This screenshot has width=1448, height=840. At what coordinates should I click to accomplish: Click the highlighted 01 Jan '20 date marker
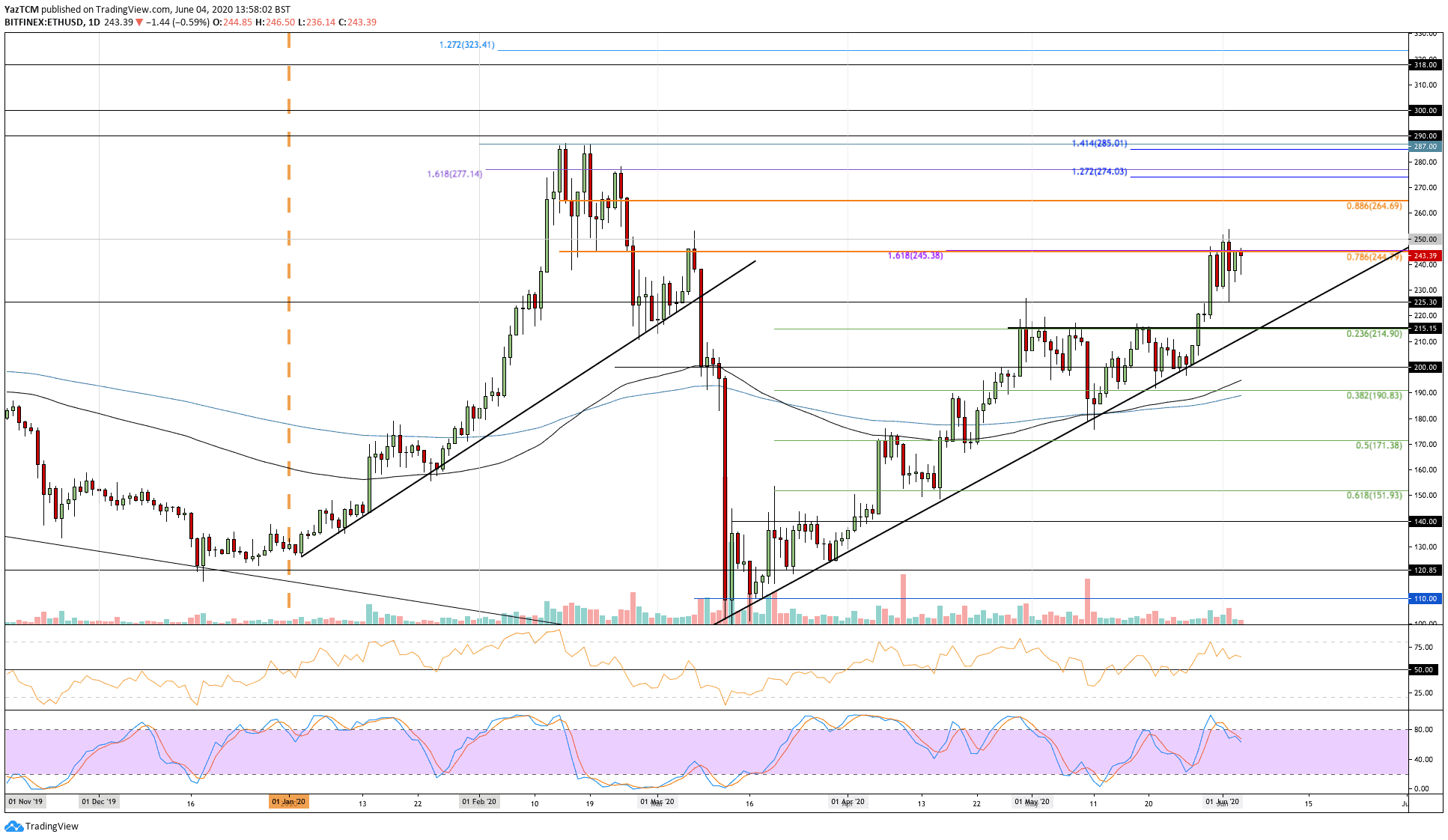[x=288, y=801]
